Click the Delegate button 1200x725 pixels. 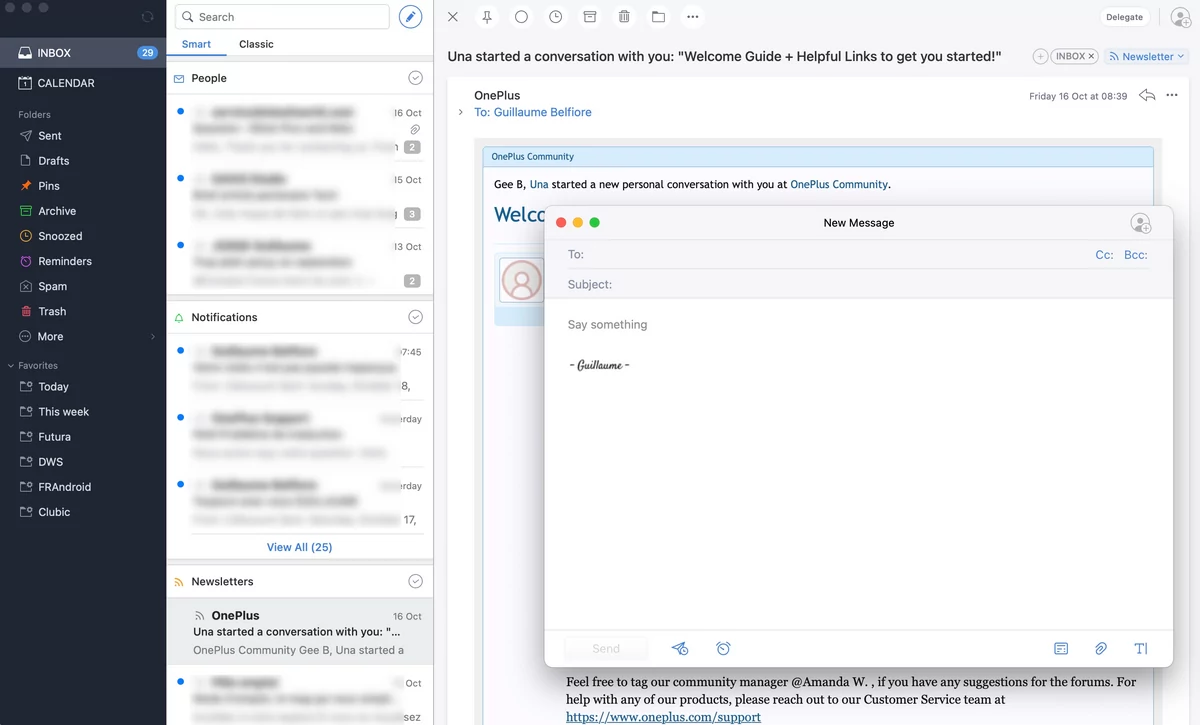coord(1124,17)
